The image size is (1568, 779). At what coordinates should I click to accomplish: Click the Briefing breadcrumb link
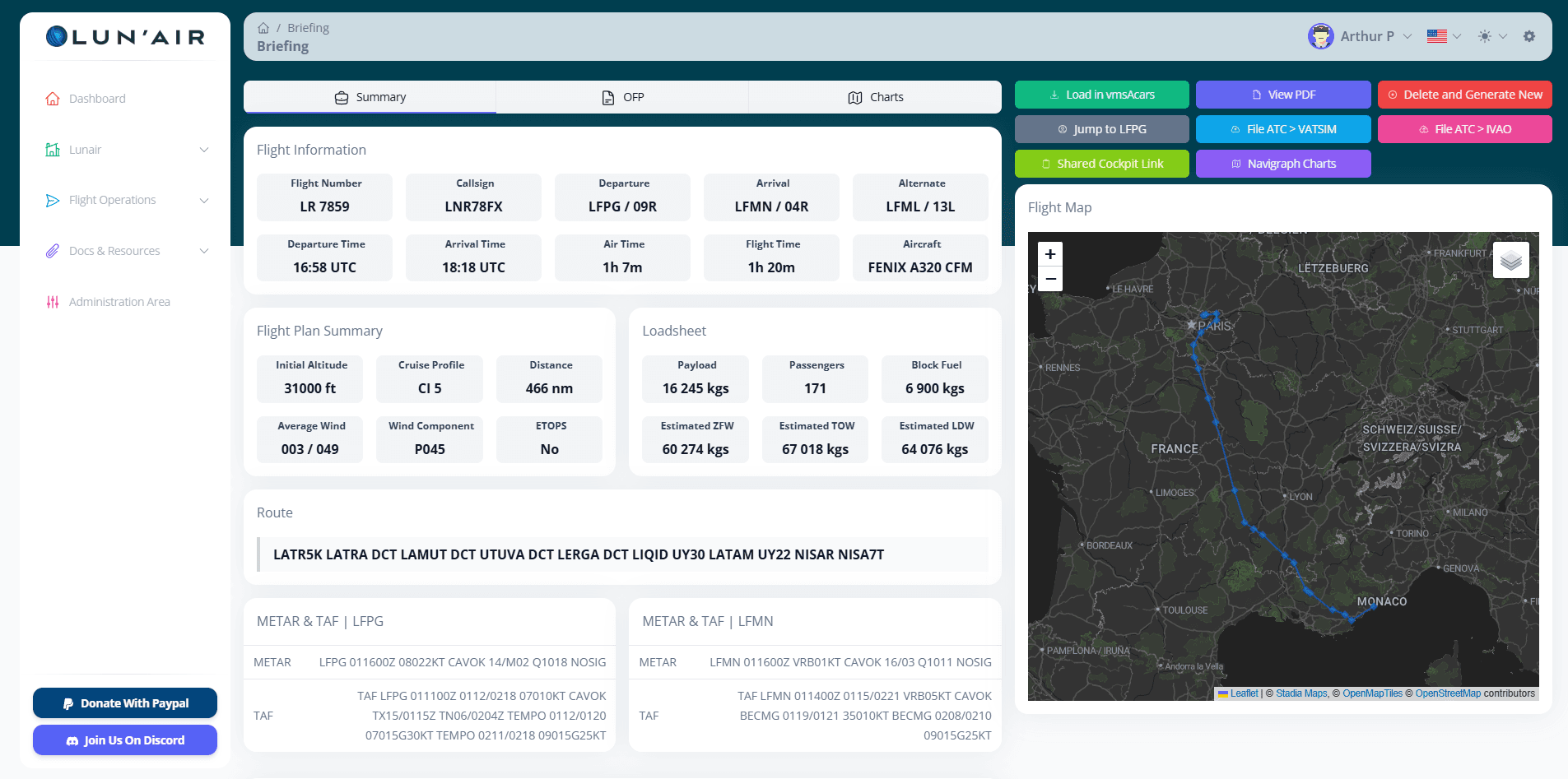pos(308,28)
